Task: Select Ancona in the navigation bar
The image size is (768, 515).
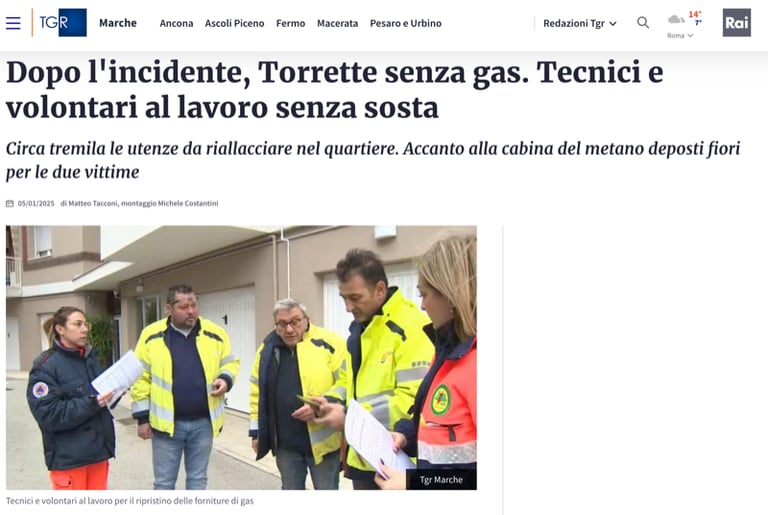Action: point(176,23)
